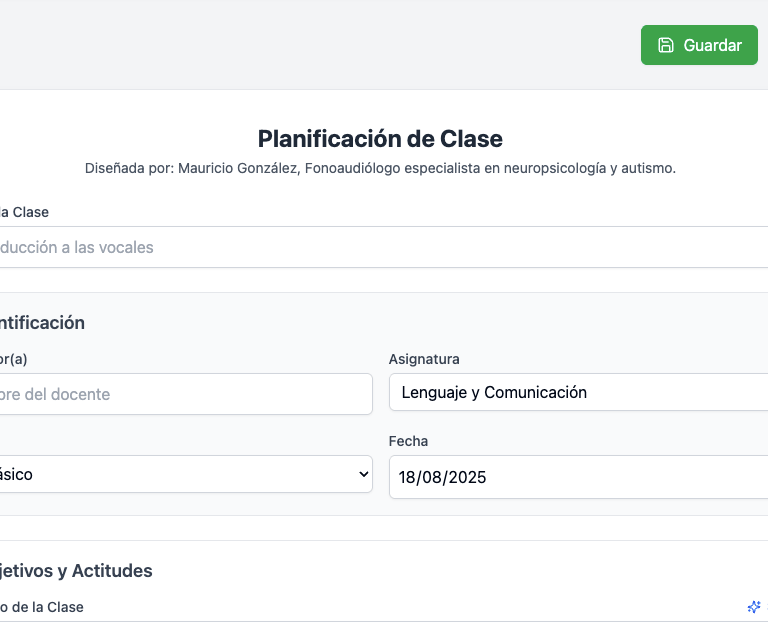768x628 pixels.
Task: Click the chevron arrow on the course select
Action: (363, 476)
